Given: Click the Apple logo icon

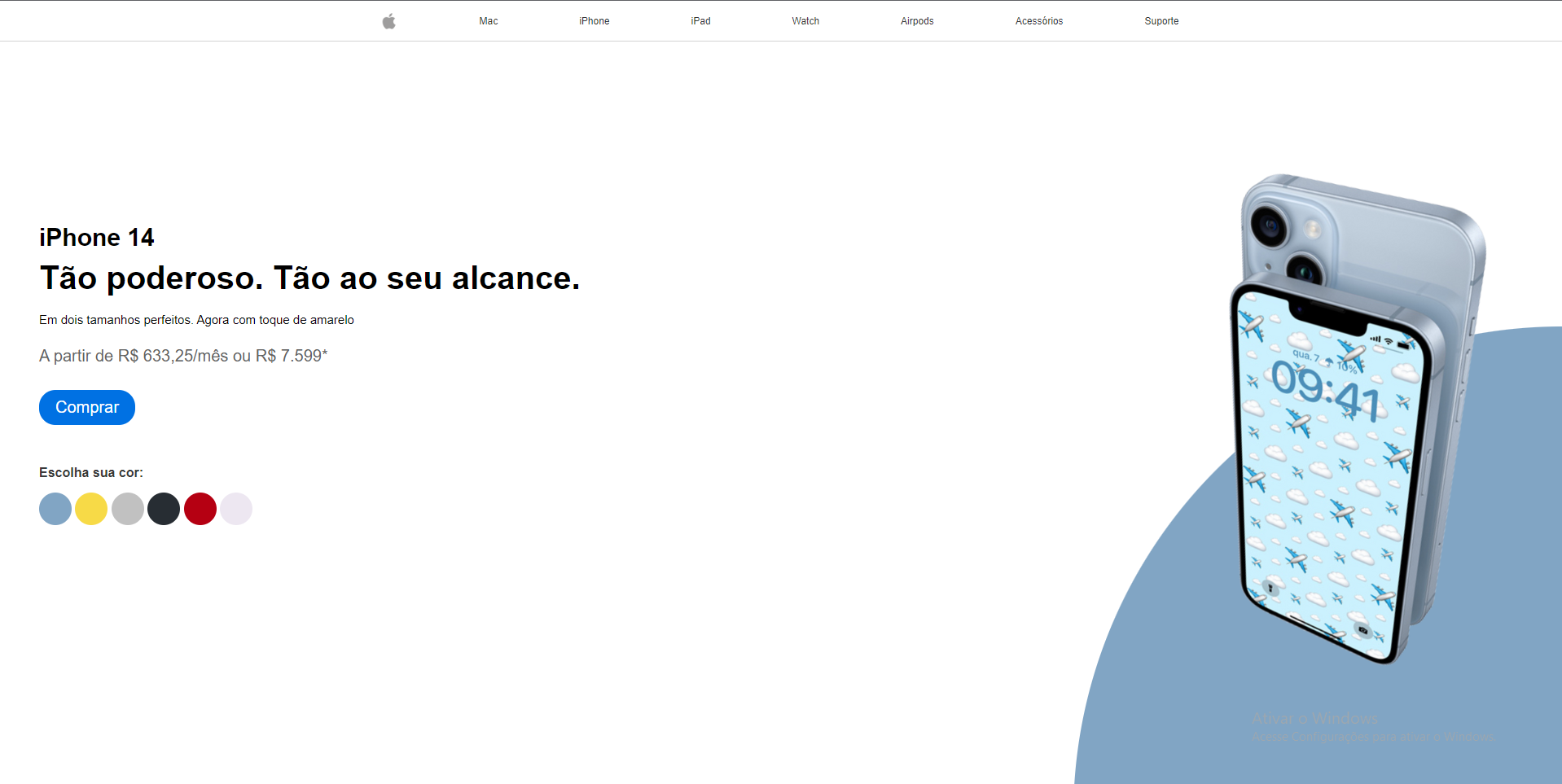Looking at the screenshot, I should pos(389,21).
